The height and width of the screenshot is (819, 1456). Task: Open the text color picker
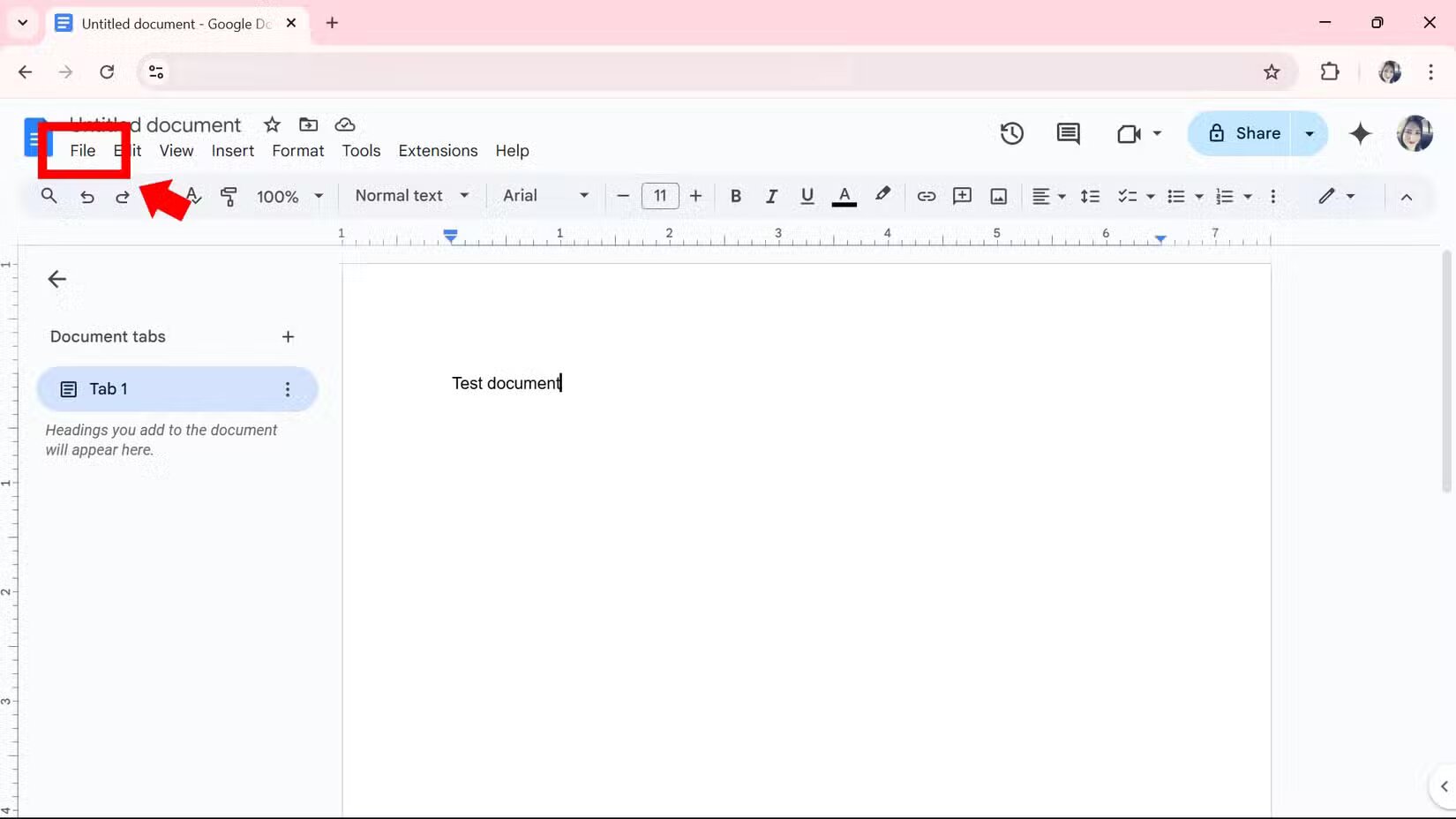(844, 196)
